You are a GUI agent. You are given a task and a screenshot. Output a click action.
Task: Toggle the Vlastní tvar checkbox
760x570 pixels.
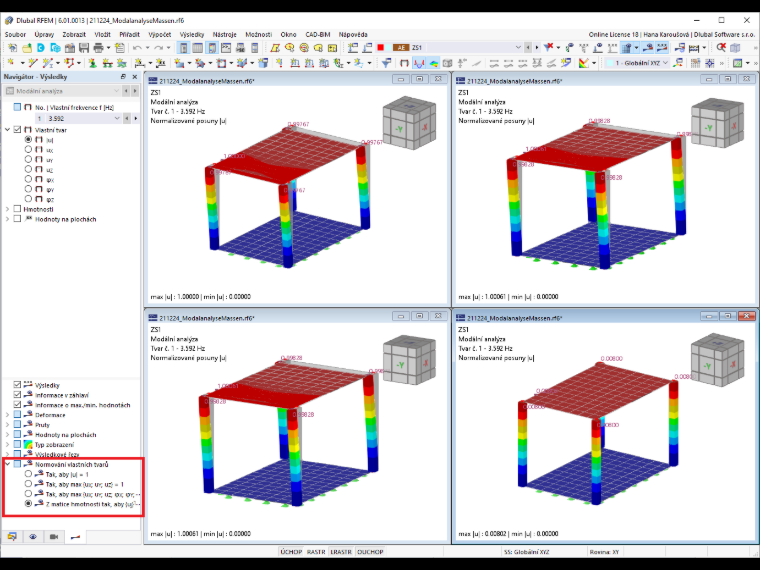(x=17, y=130)
